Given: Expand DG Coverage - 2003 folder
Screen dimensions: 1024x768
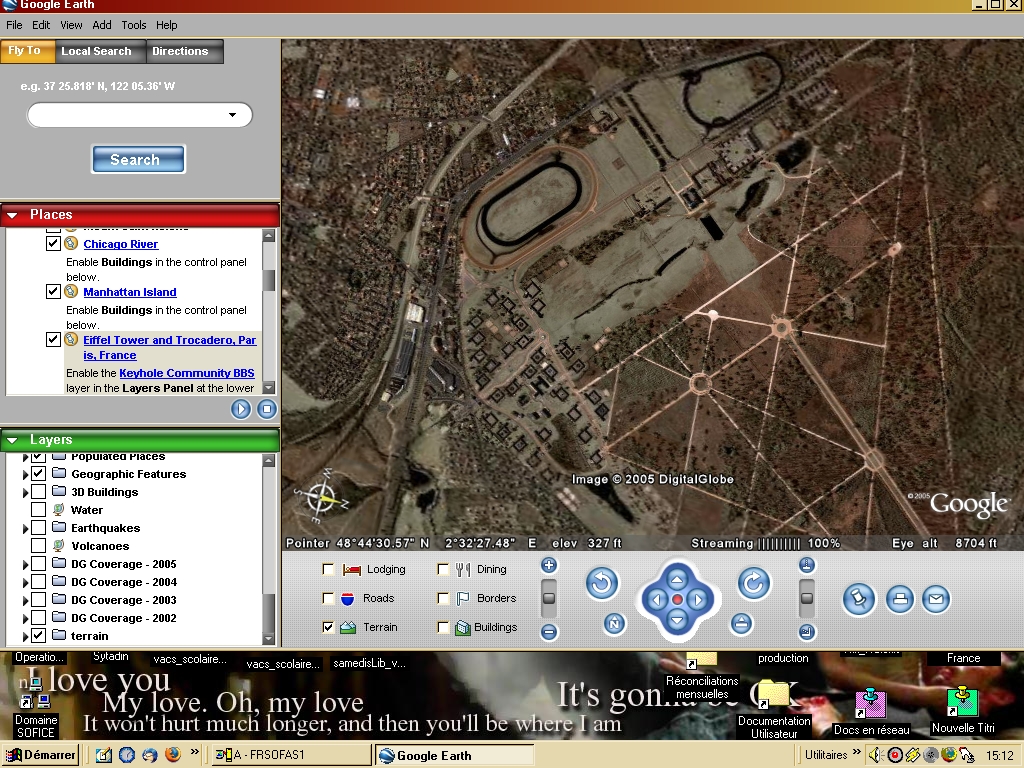Looking at the screenshot, I should pos(25,600).
